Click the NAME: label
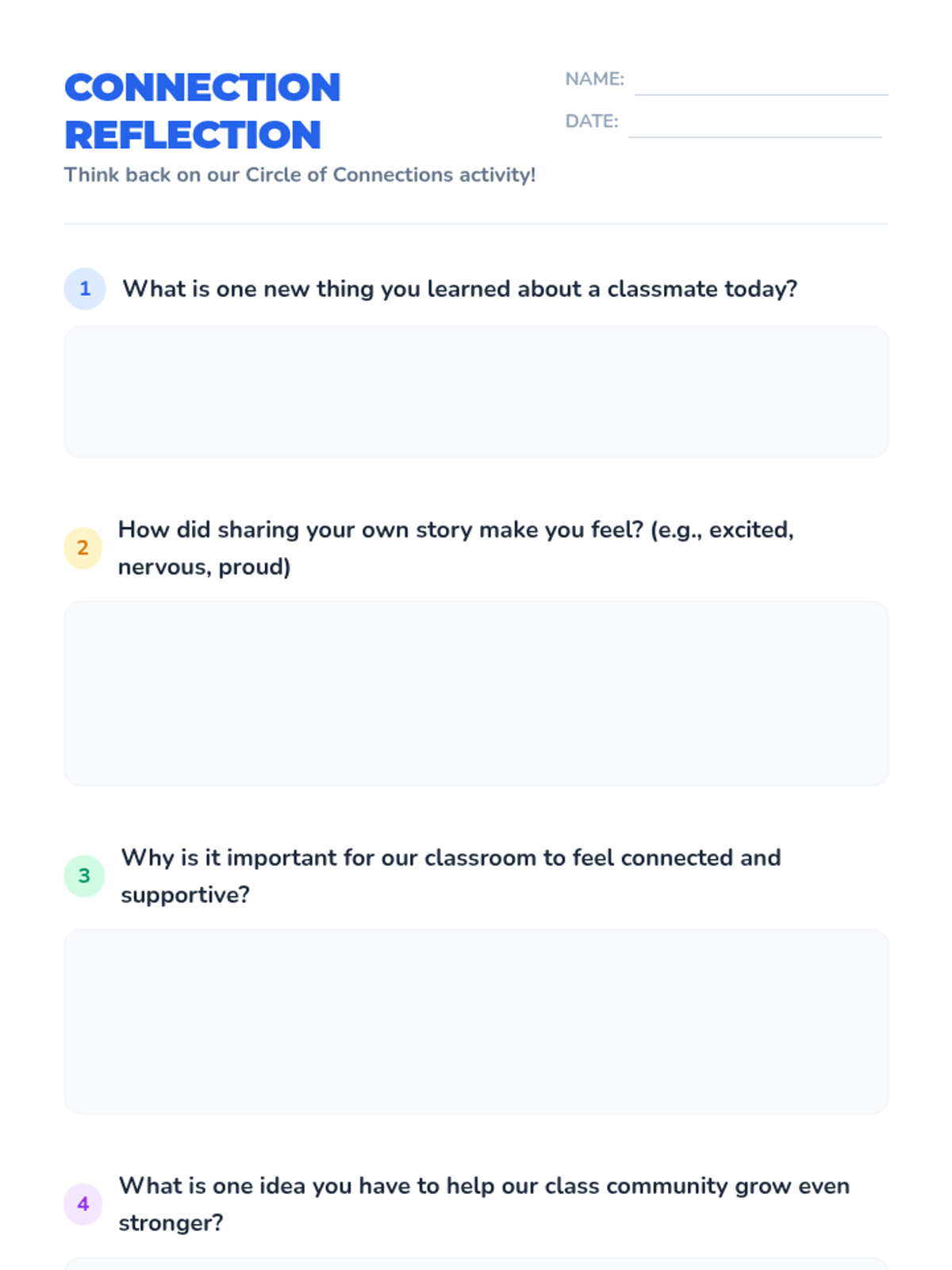952x1270 pixels. coord(595,79)
